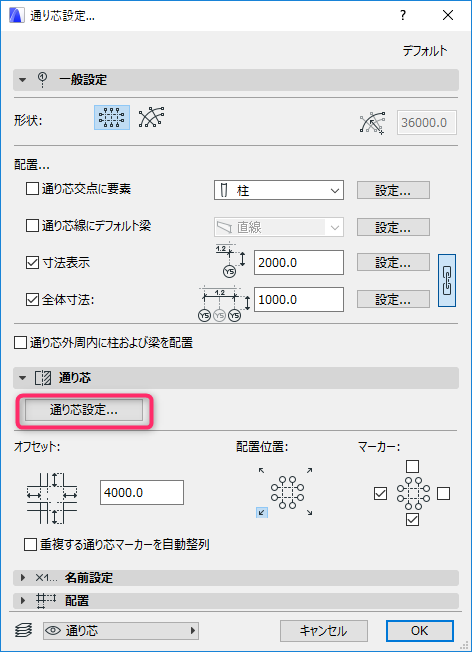Click the overall dimension offset icon
The width and height of the screenshot is (472, 652).
(225, 304)
